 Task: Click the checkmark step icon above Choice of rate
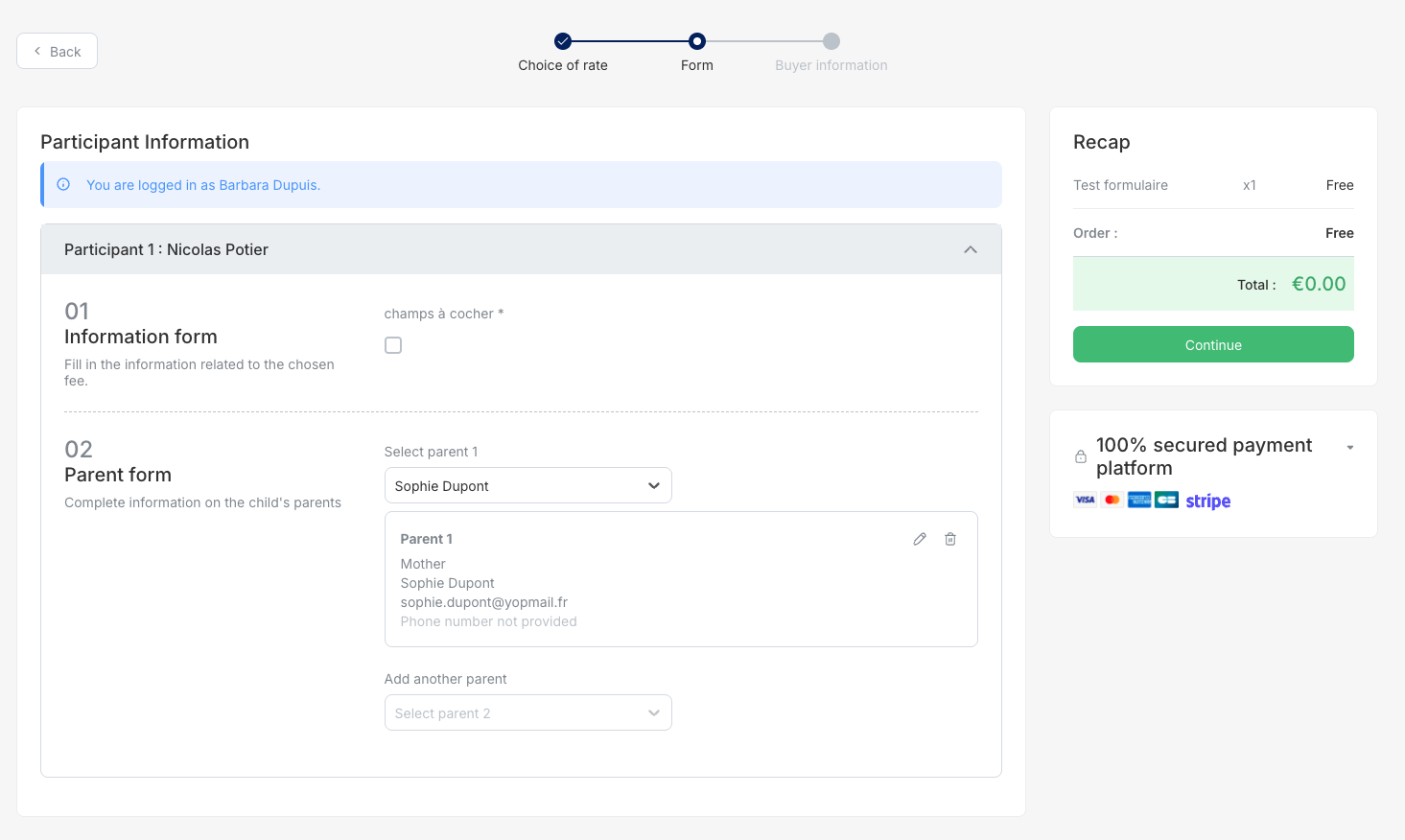point(563,41)
